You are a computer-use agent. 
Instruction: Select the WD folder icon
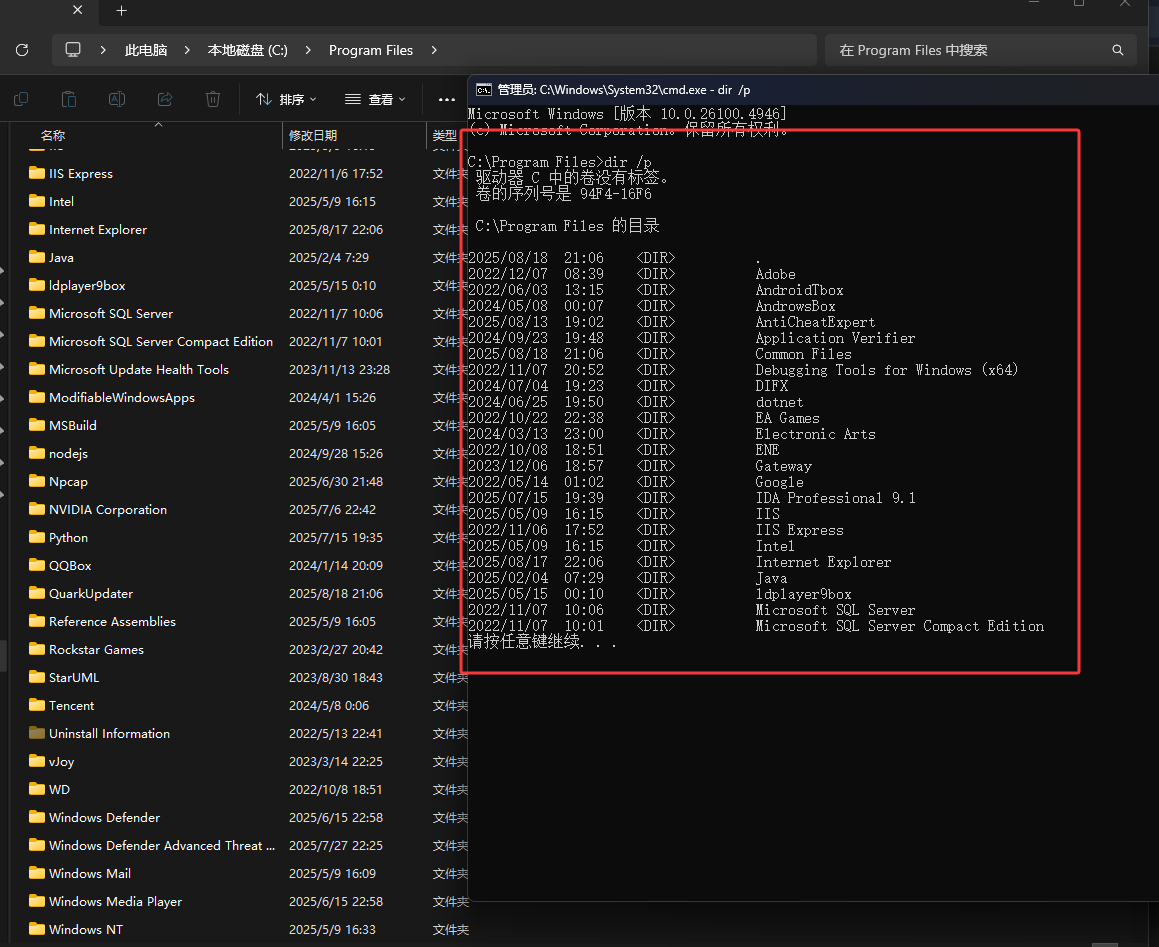pyautogui.click(x=37, y=790)
